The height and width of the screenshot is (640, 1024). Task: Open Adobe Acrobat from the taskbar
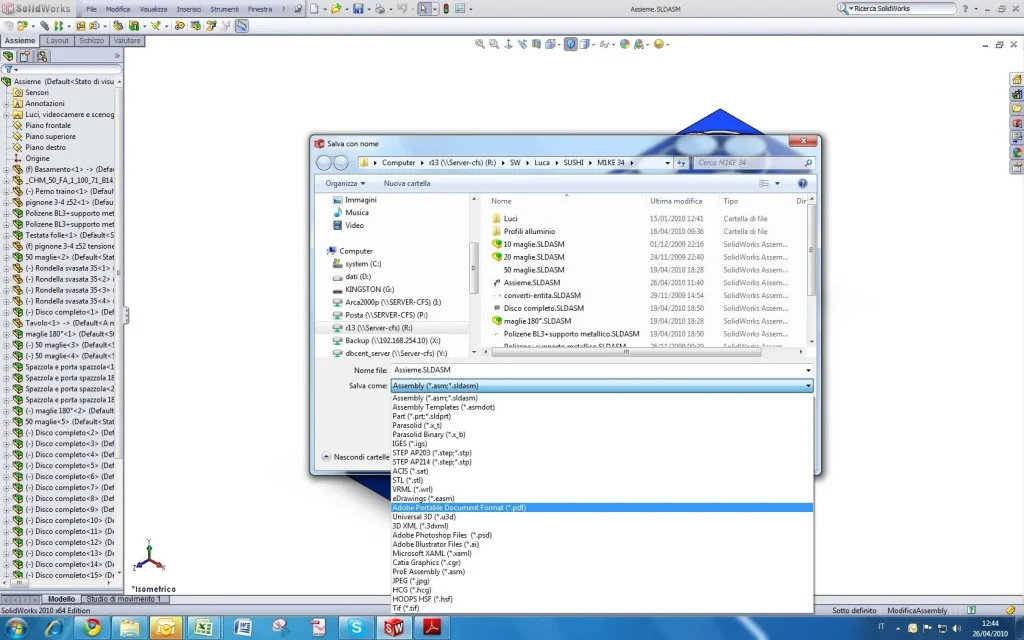point(432,628)
